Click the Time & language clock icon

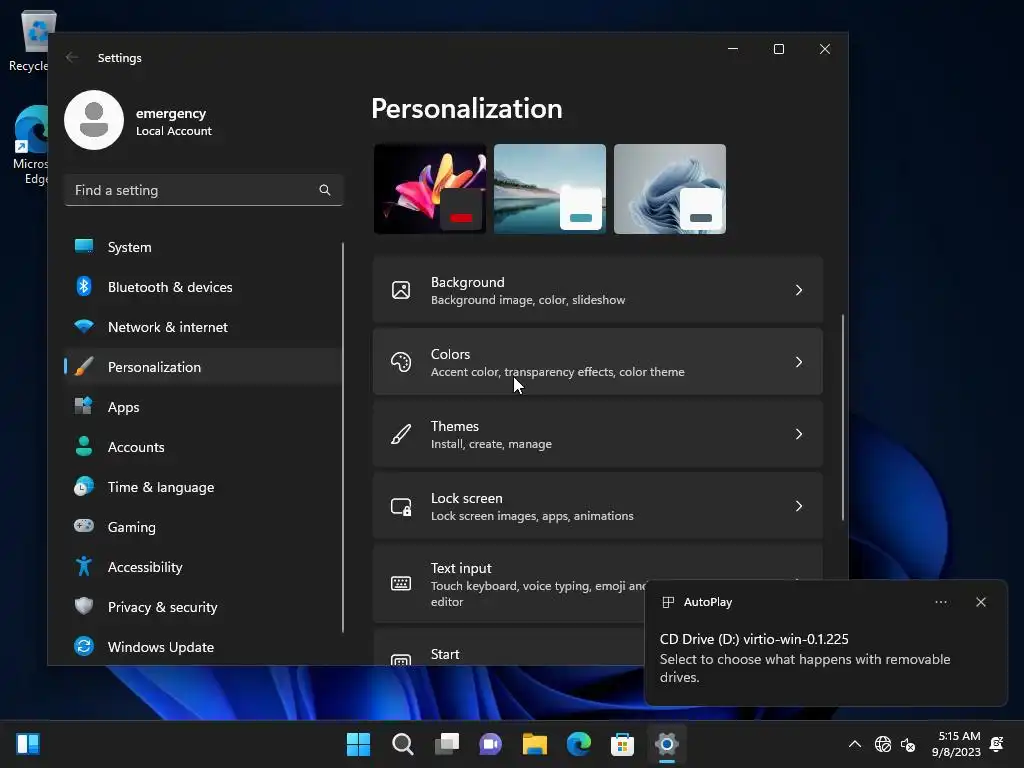coord(84,487)
